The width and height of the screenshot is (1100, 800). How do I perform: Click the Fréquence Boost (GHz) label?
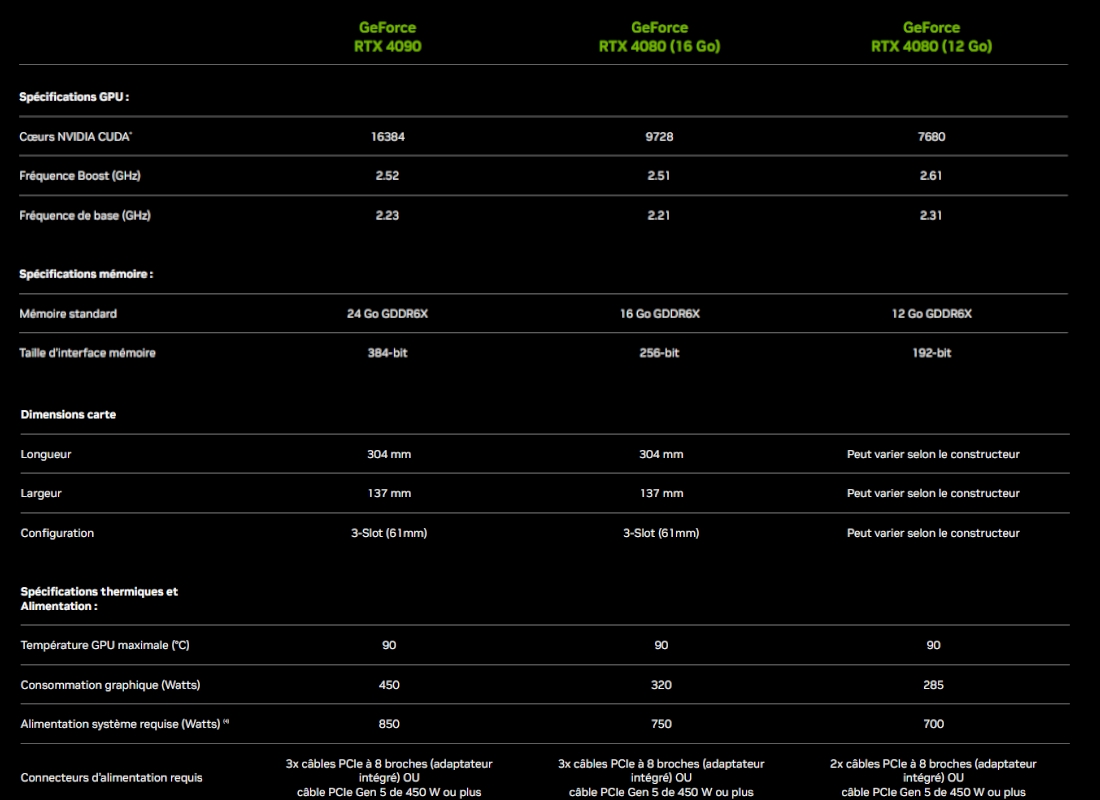pos(79,176)
